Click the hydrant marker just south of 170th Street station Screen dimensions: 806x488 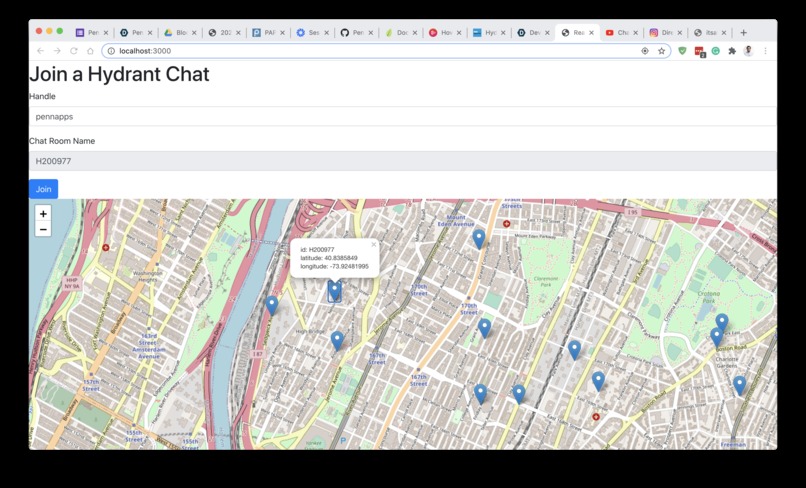[484, 328]
